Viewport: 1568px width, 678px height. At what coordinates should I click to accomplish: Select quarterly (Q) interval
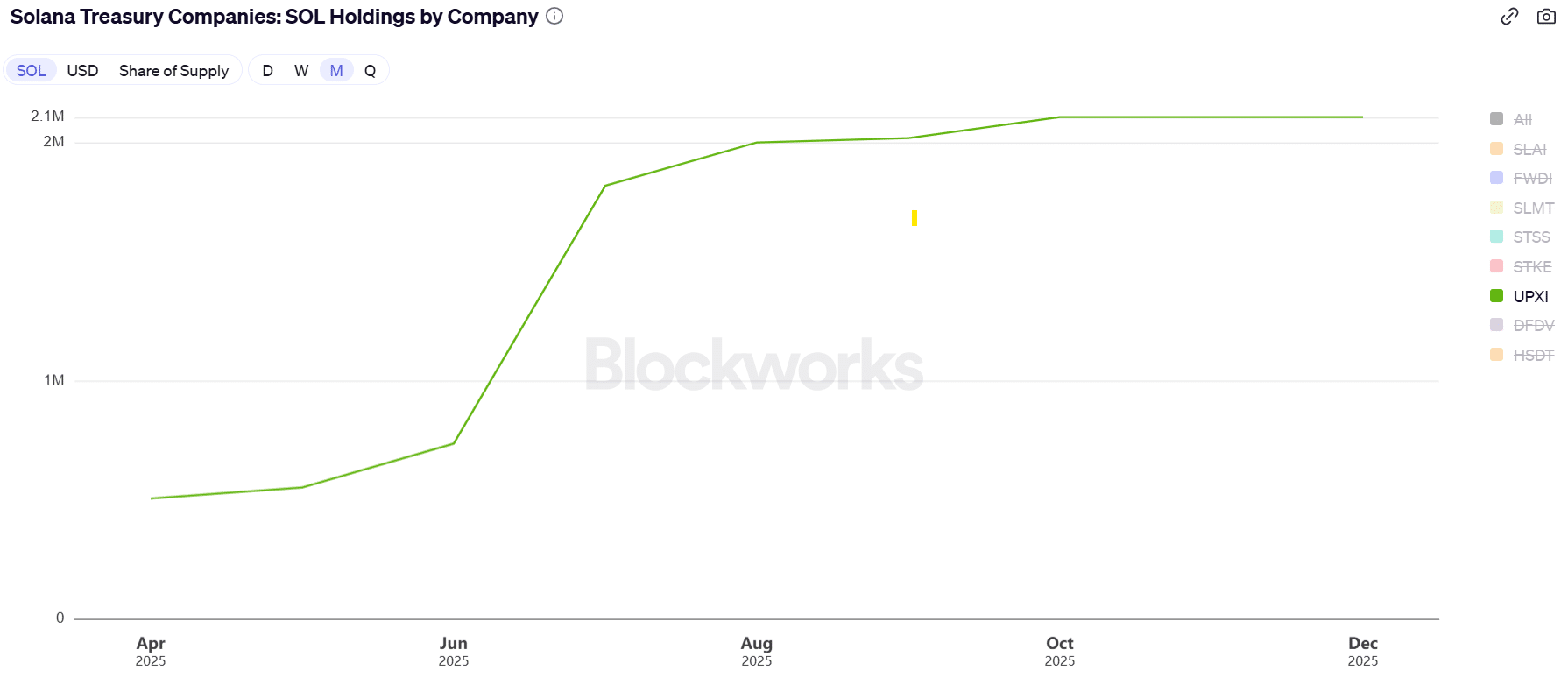371,71
